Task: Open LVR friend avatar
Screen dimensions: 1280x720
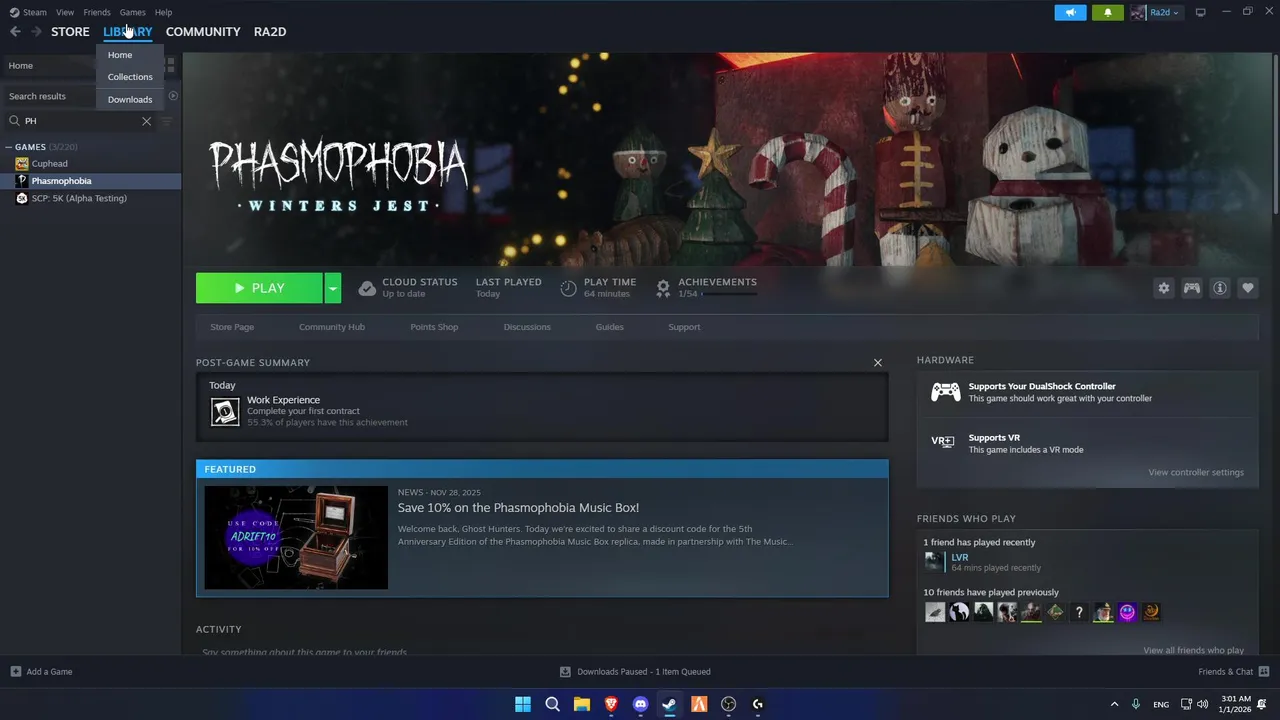Action: [934, 562]
